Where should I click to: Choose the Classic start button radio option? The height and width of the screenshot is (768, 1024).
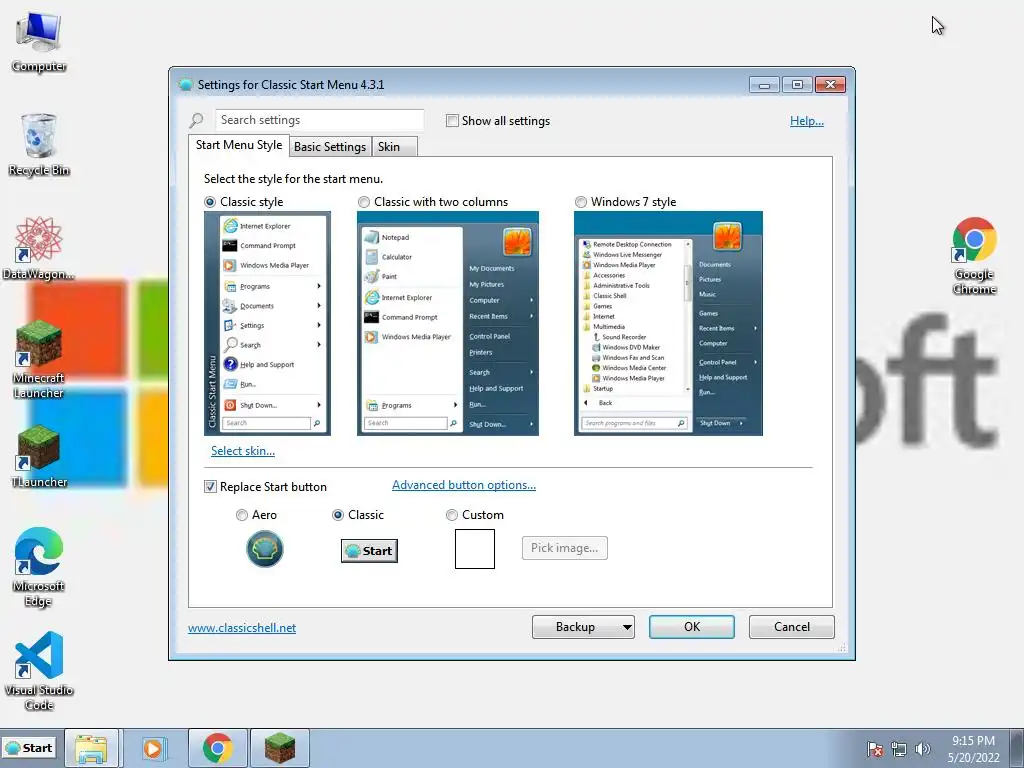(x=338, y=515)
